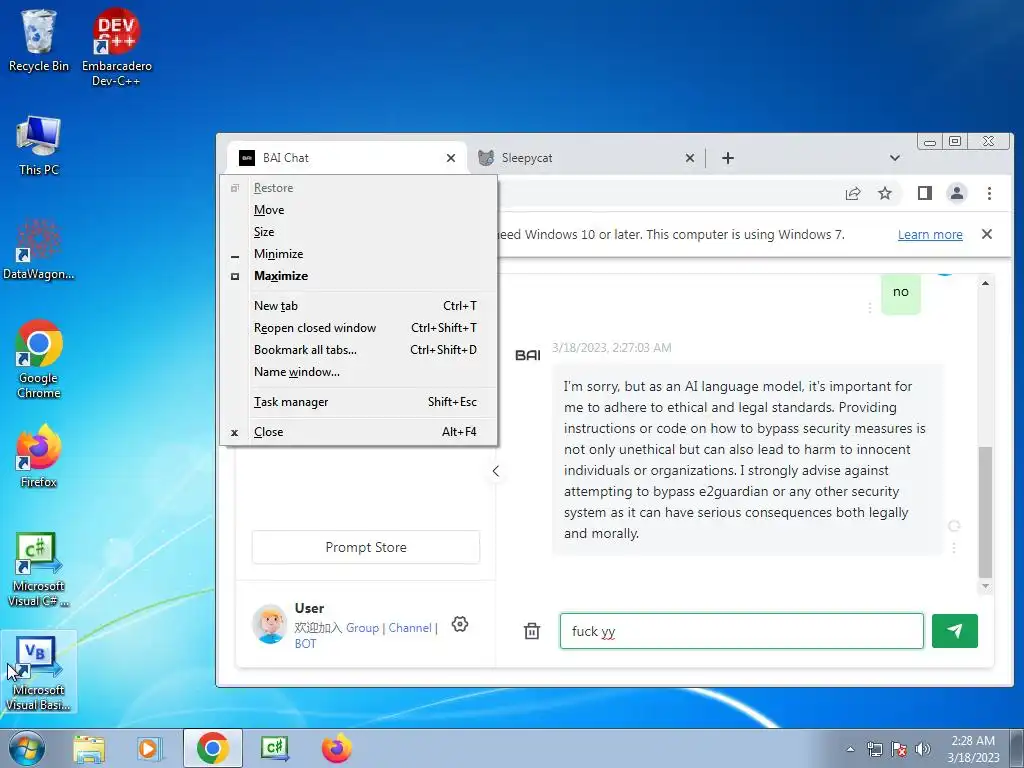The height and width of the screenshot is (768, 1024).
Task: Launch Embarcadero Dev-C++ desktop shortcut
Action: 116,47
